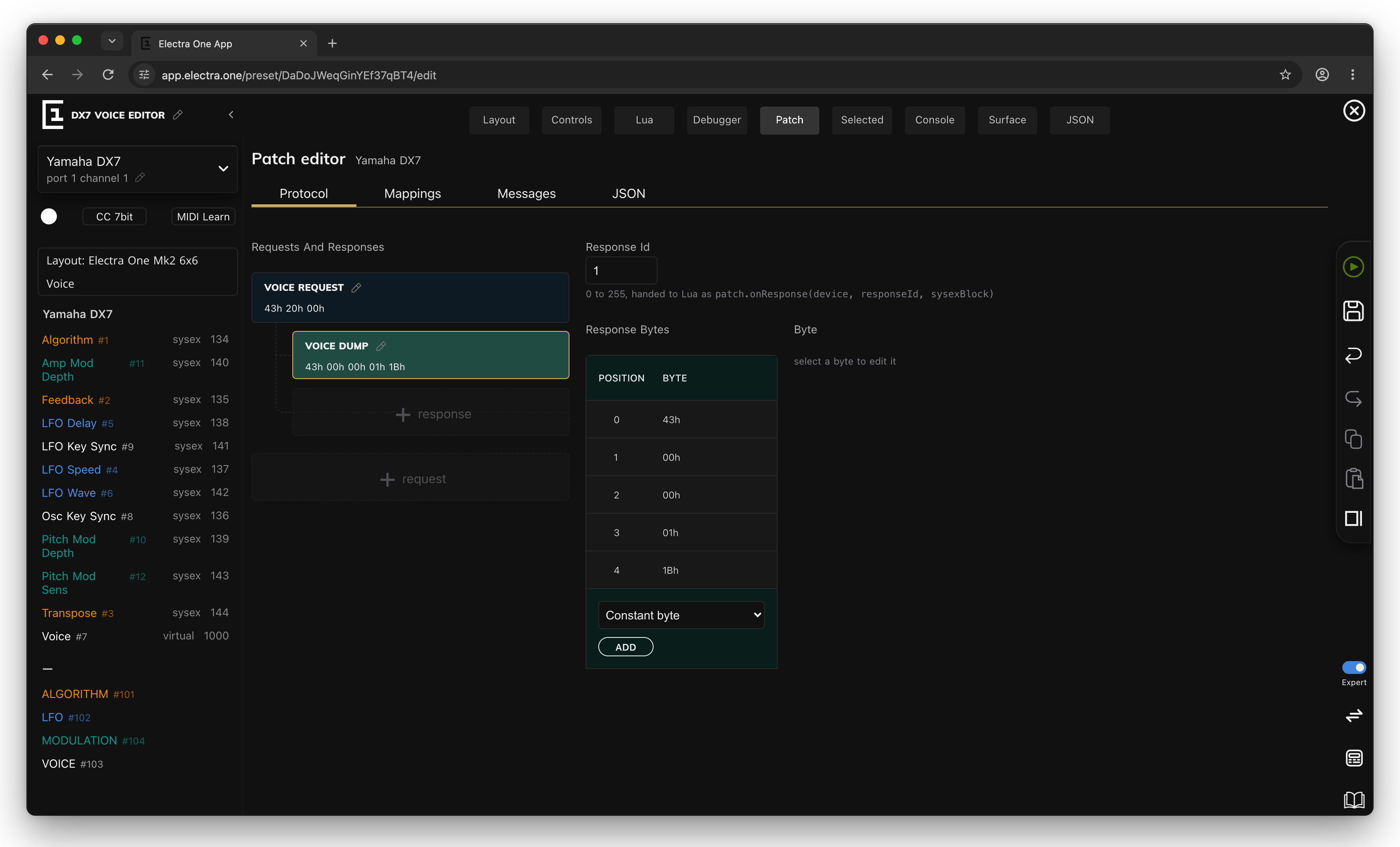Viewport: 1400px width, 847px height.
Task: Select response byte 1Bh at position 4
Action: [x=681, y=570]
